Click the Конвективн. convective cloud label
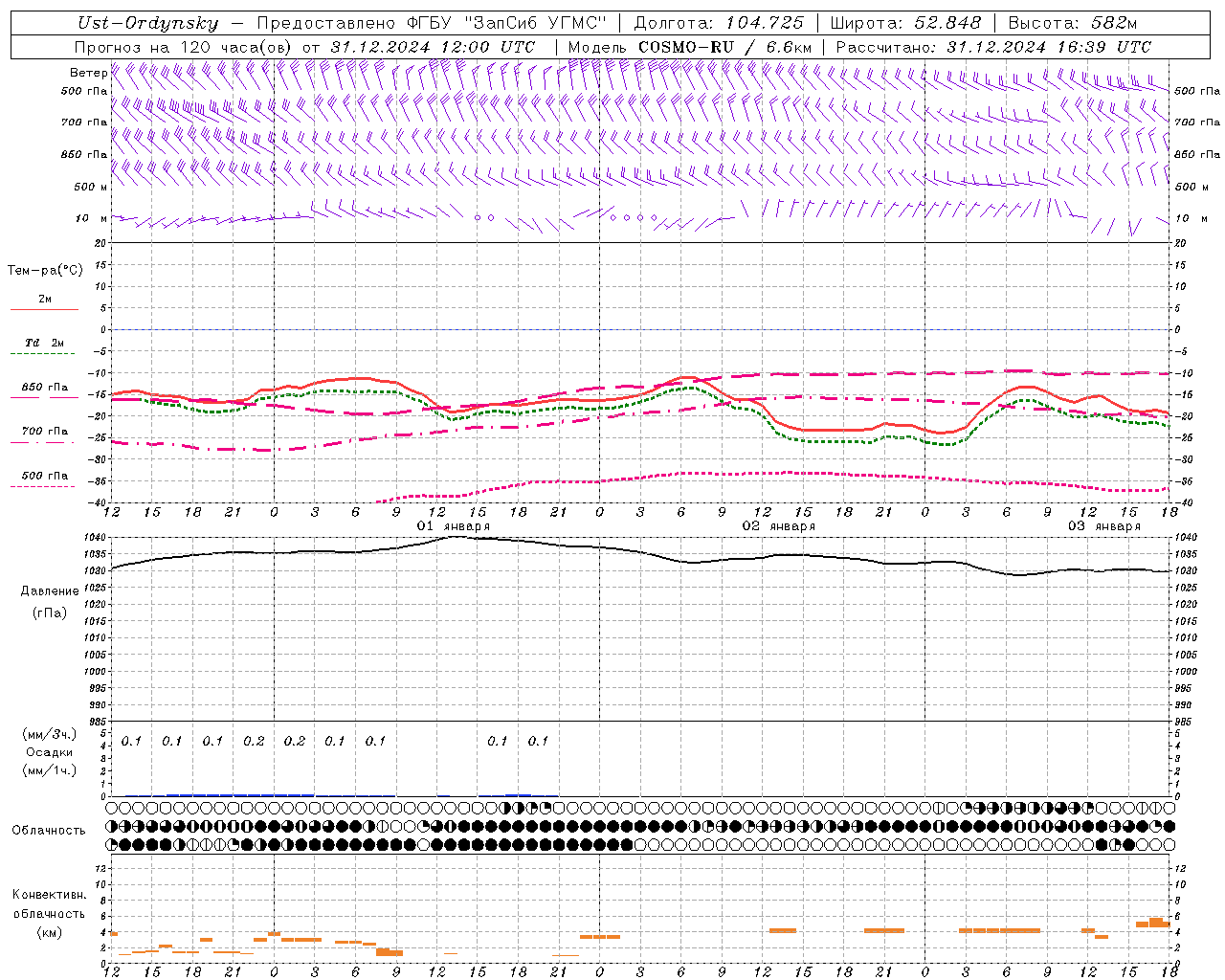Viewport: 1225px width, 980px height. [50, 895]
